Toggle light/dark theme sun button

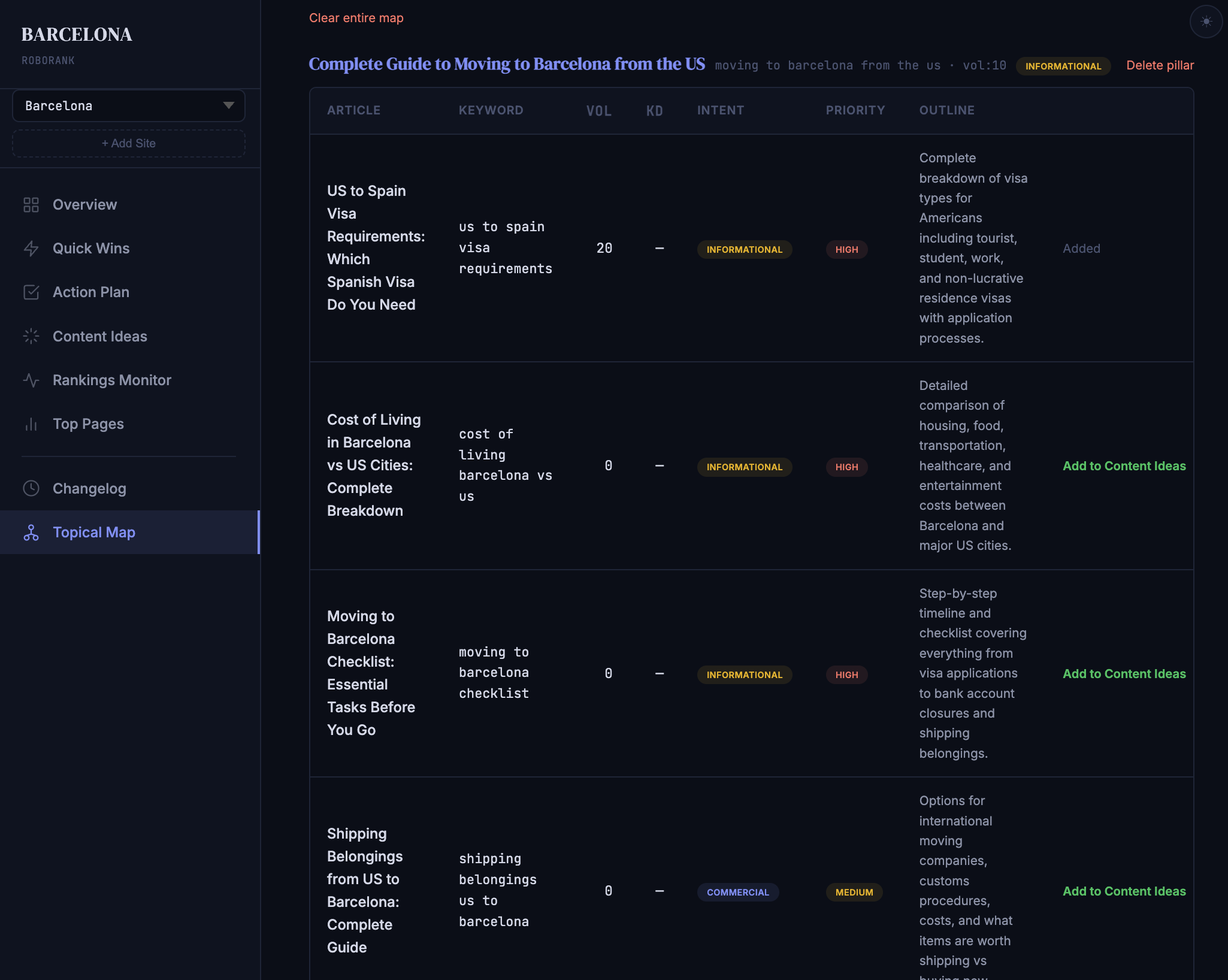point(1206,22)
